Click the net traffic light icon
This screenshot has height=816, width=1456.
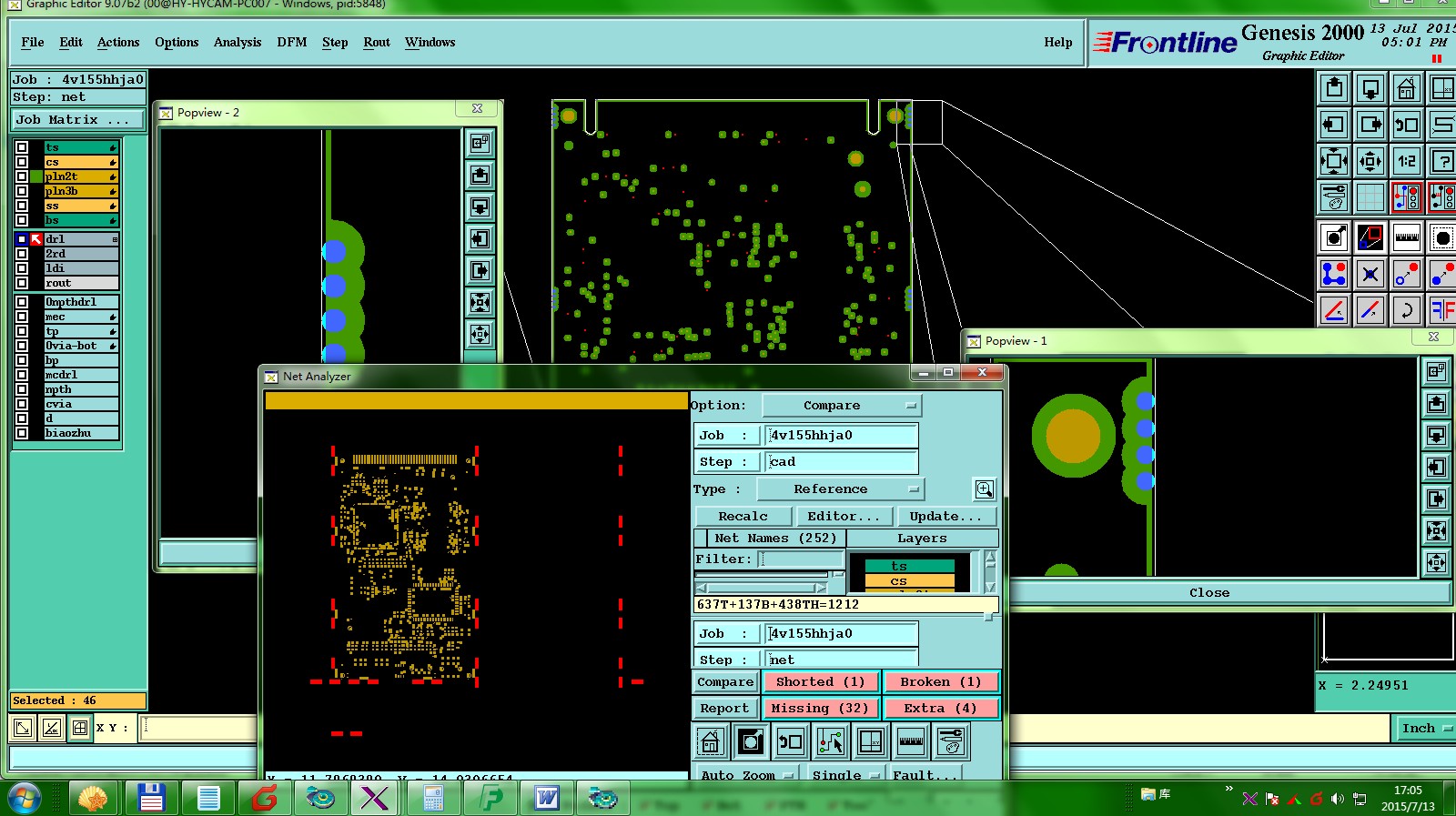pyautogui.click(x=1407, y=196)
